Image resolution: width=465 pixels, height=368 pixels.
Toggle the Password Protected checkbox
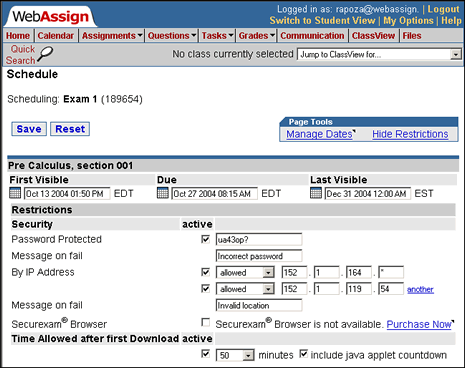tap(206, 239)
